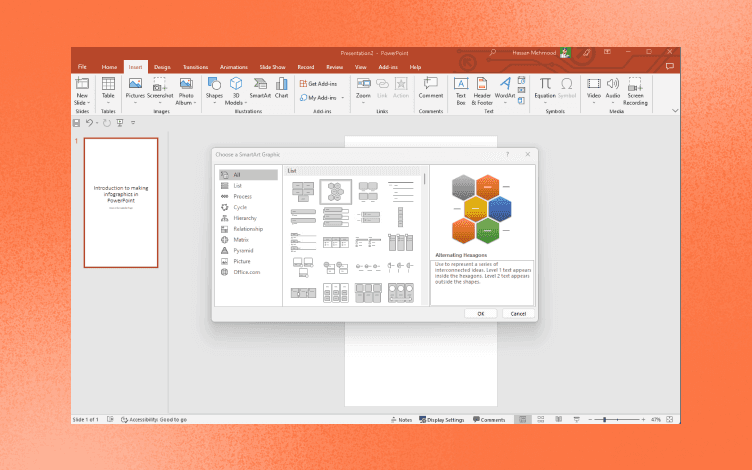Open the Customize Quick Access Toolbar dropdown
752x470 pixels.
(133, 123)
